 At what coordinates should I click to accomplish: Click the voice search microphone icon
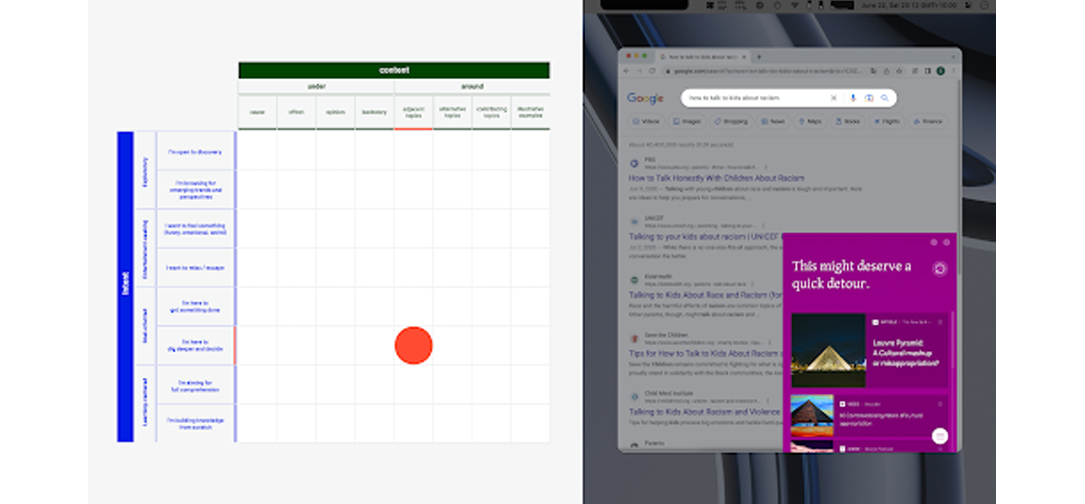(853, 98)
